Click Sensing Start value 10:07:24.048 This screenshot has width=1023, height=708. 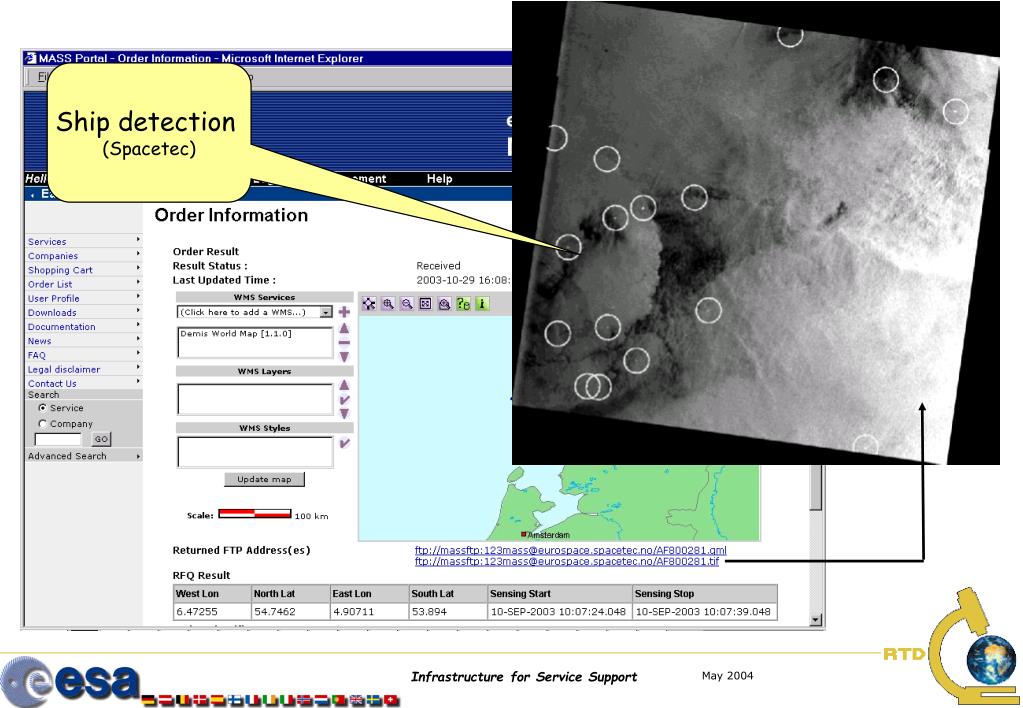(x=558, y=612)
